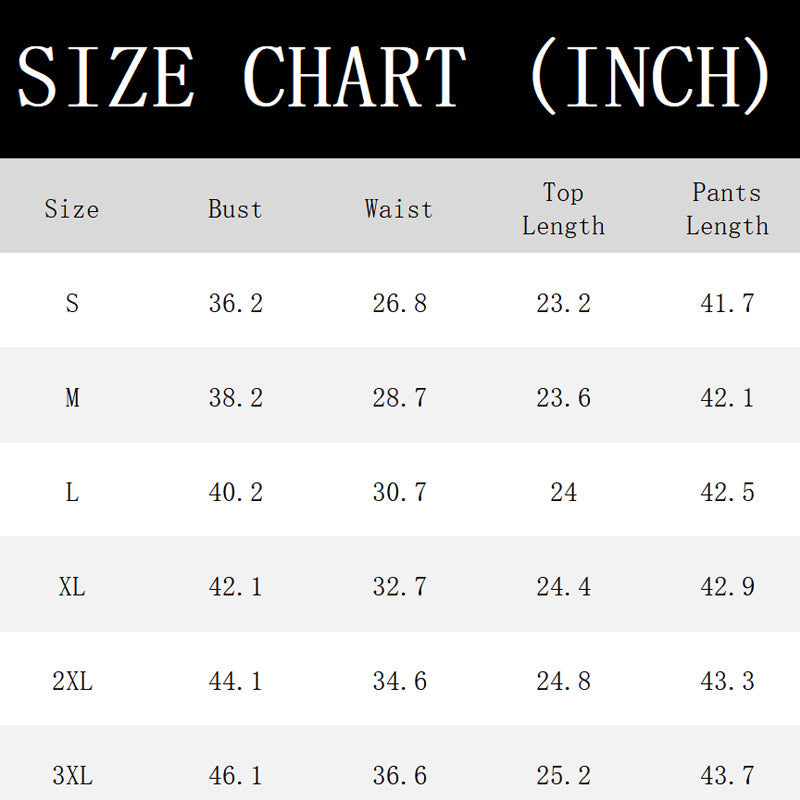Click top length value 24.4 for XL
Viewport: 800px width, 800px height.
[x=563, y=587]
